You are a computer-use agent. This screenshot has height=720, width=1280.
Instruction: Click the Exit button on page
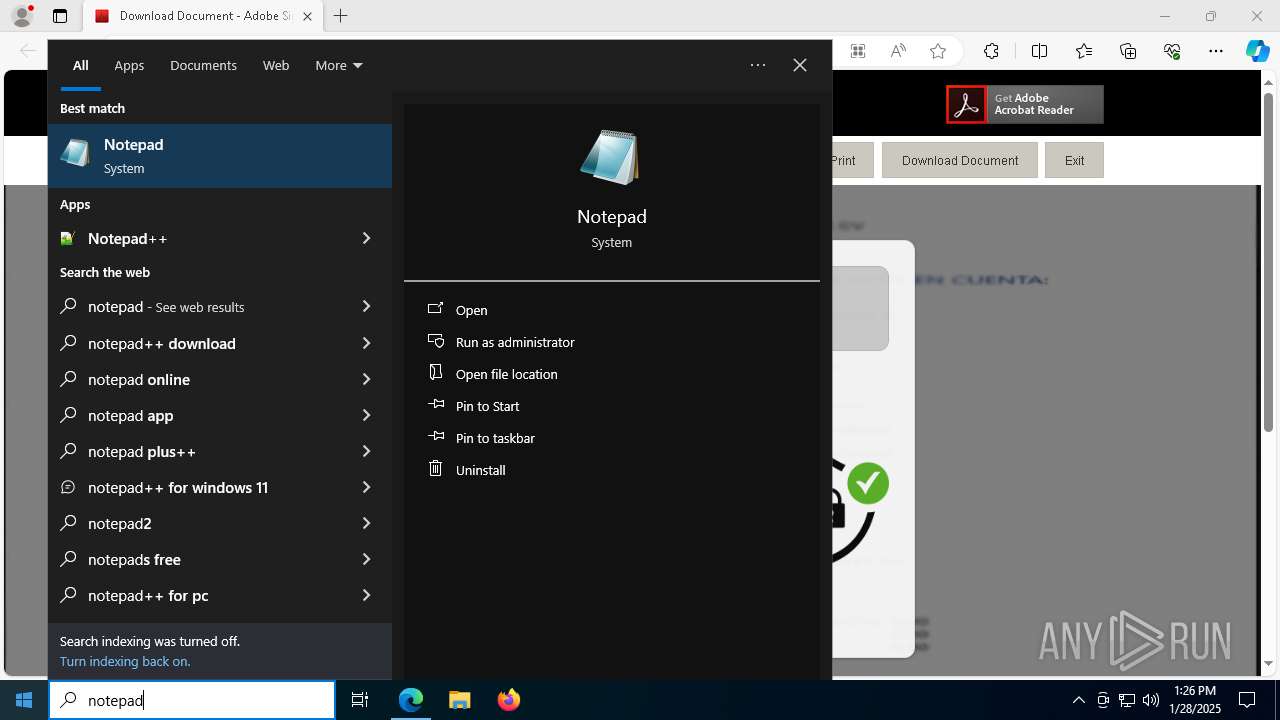[1074, 160]
